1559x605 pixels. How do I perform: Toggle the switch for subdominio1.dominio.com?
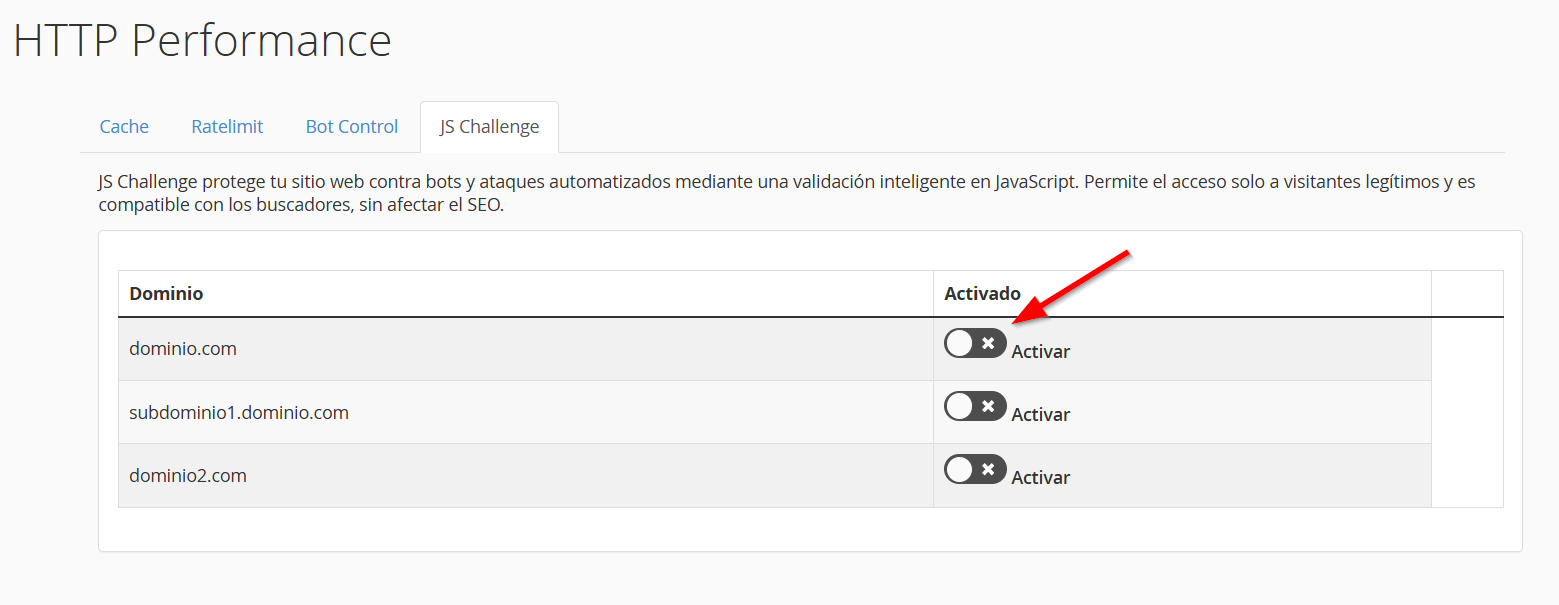click(x=975, y=407)
